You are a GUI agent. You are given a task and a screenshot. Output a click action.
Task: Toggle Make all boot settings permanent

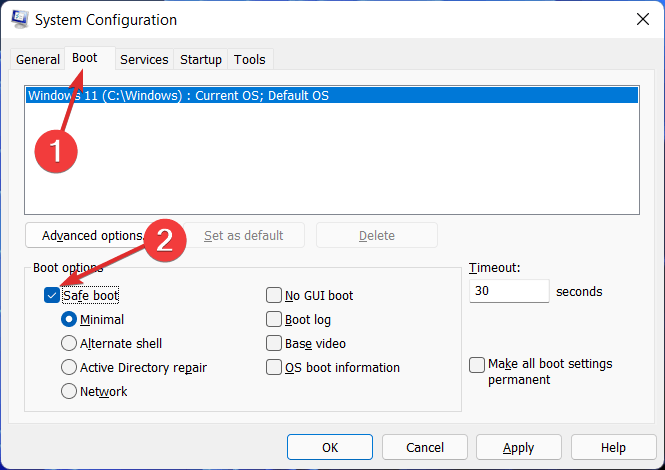[x=478, y=365]
